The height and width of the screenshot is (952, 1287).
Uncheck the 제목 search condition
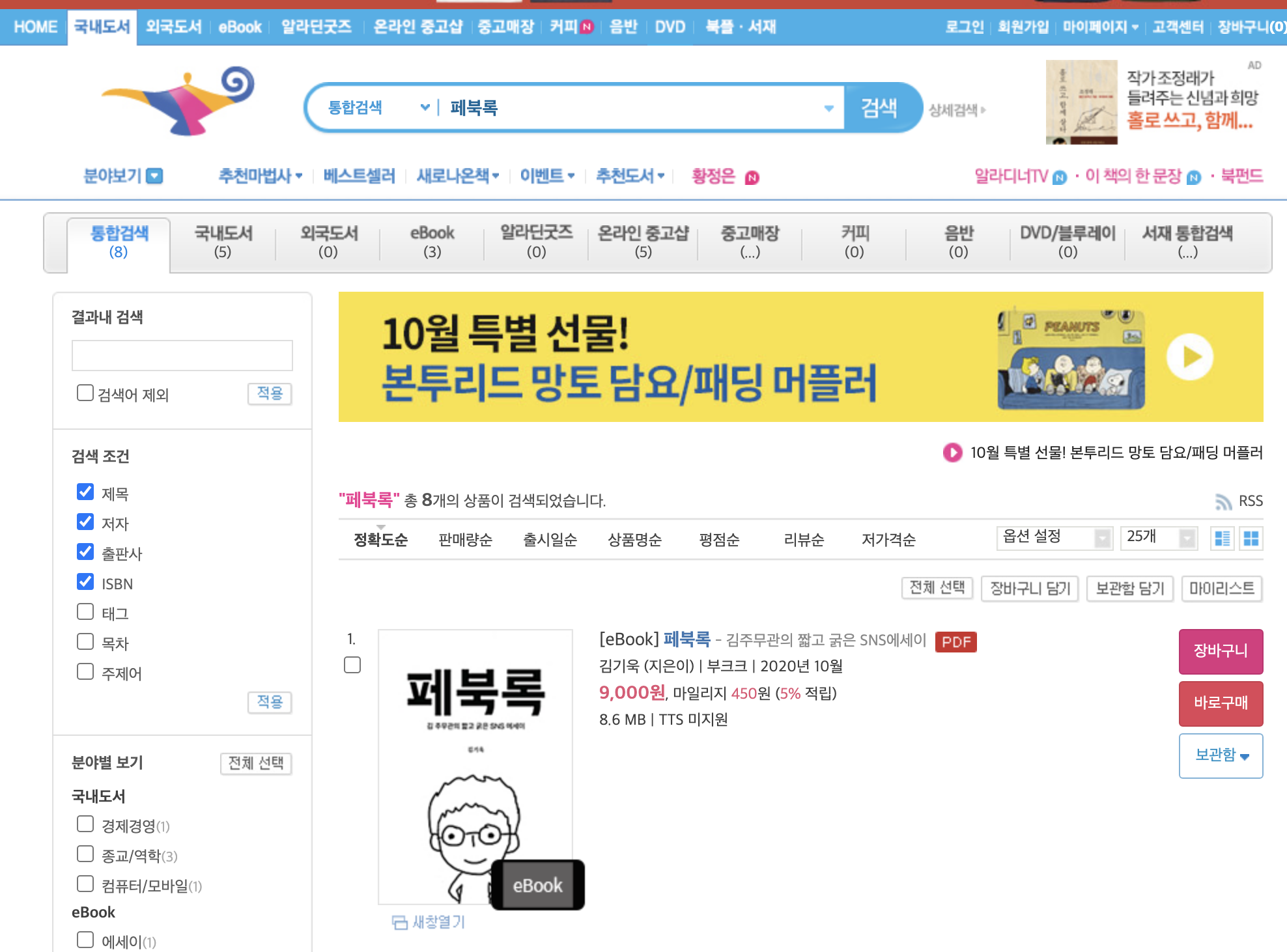coord(85,492)
